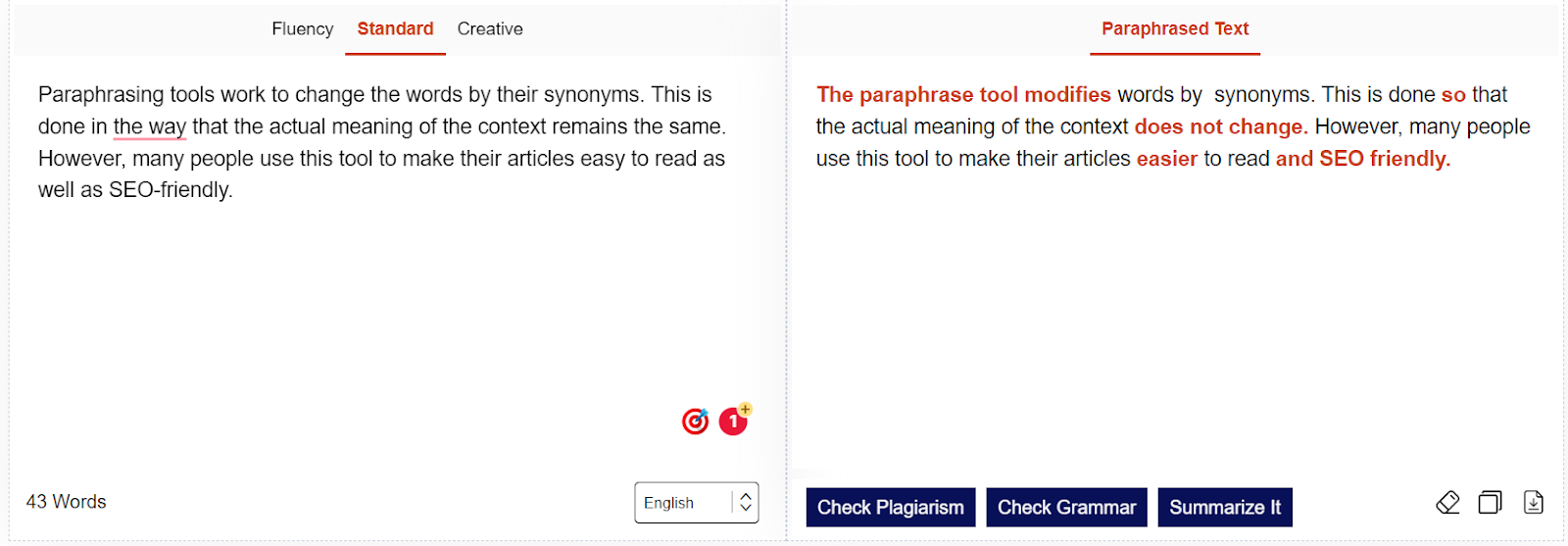Click the eraser icon to clear text
This screenshot has height=546, width=1568.
coord(1447,503)
